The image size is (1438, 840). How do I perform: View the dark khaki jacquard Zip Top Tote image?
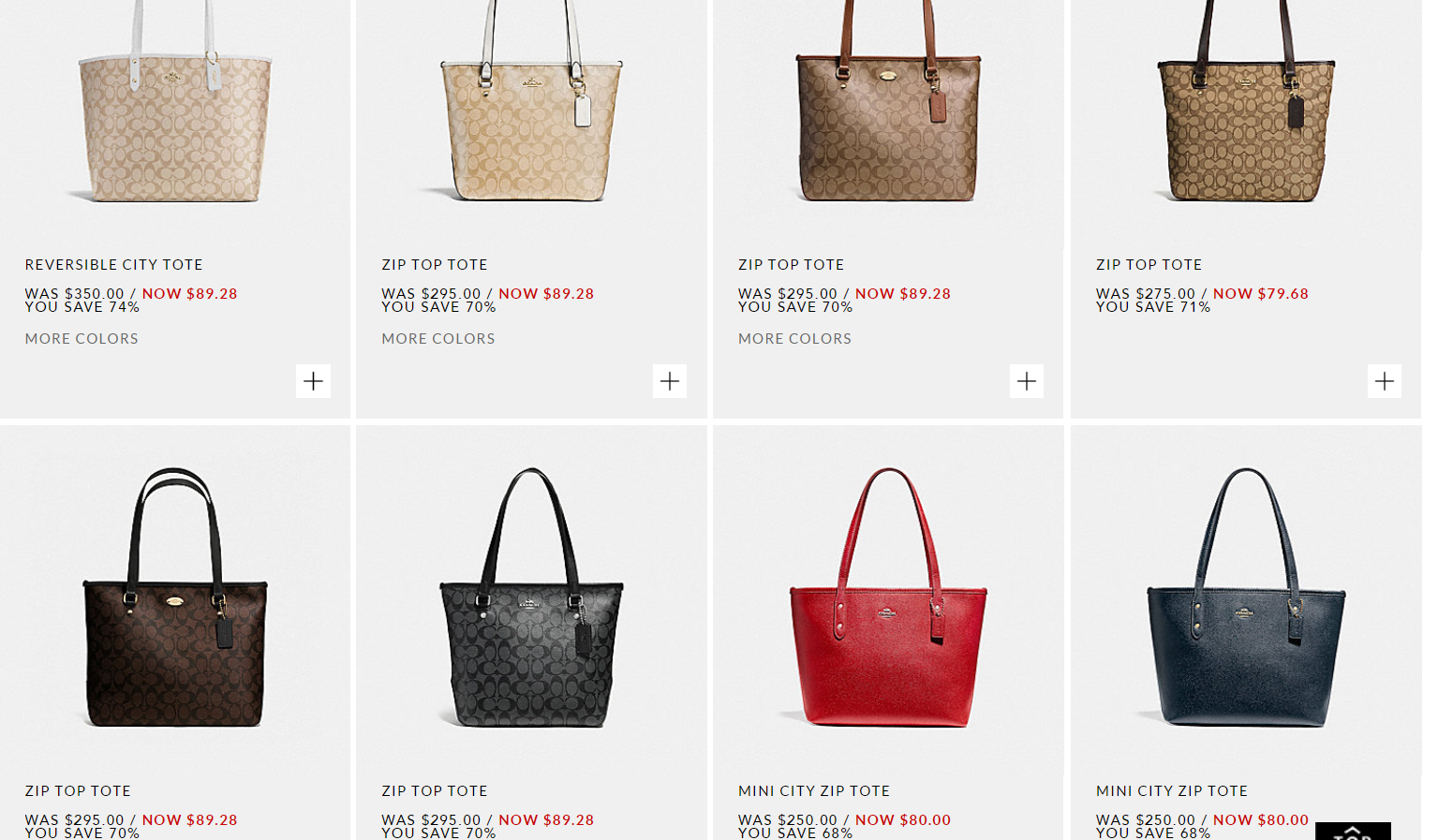point(1246,103)
